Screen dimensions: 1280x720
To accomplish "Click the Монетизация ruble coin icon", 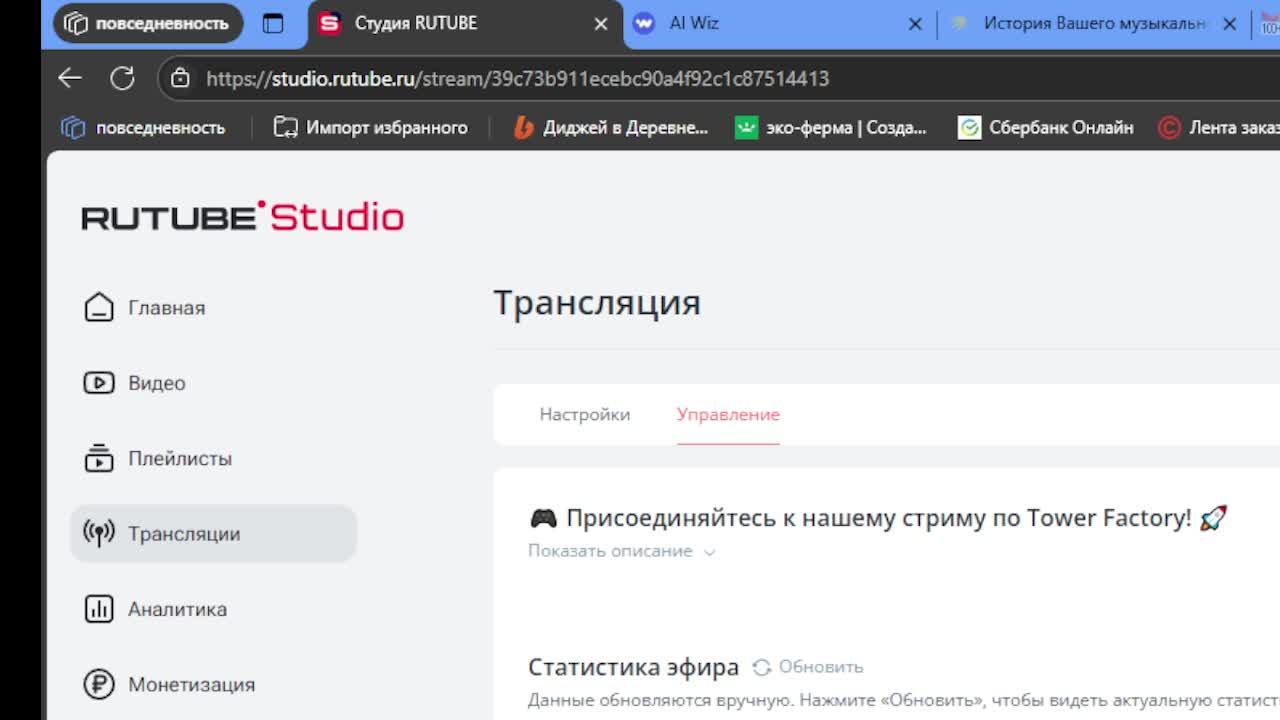I will click(99, 684).
